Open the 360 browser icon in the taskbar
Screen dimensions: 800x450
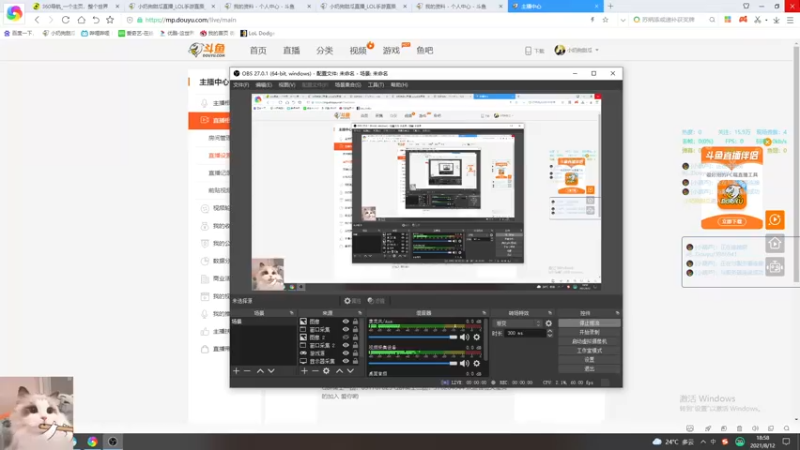coord(92,441)
